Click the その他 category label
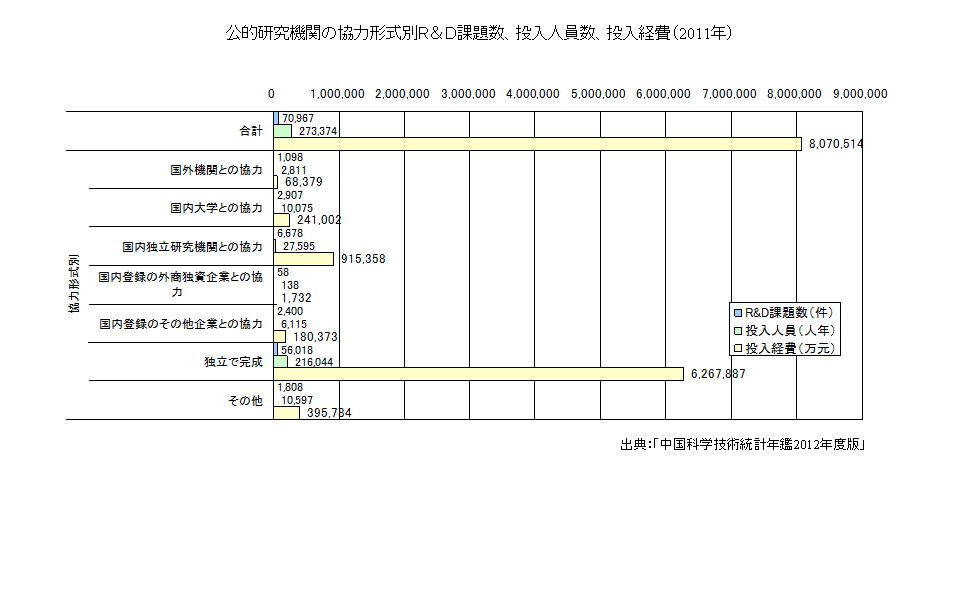960x600 pixels. point(245,401)
